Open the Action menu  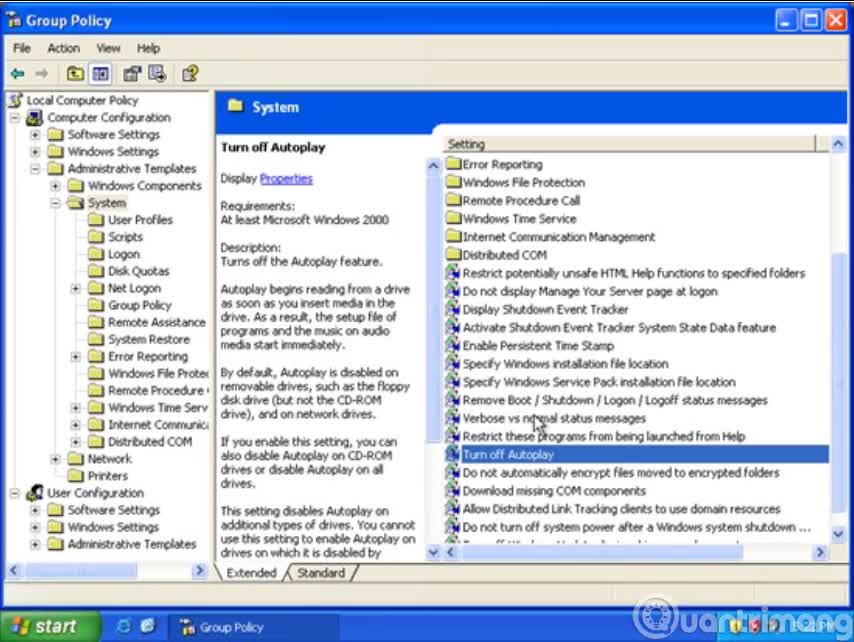64,48
